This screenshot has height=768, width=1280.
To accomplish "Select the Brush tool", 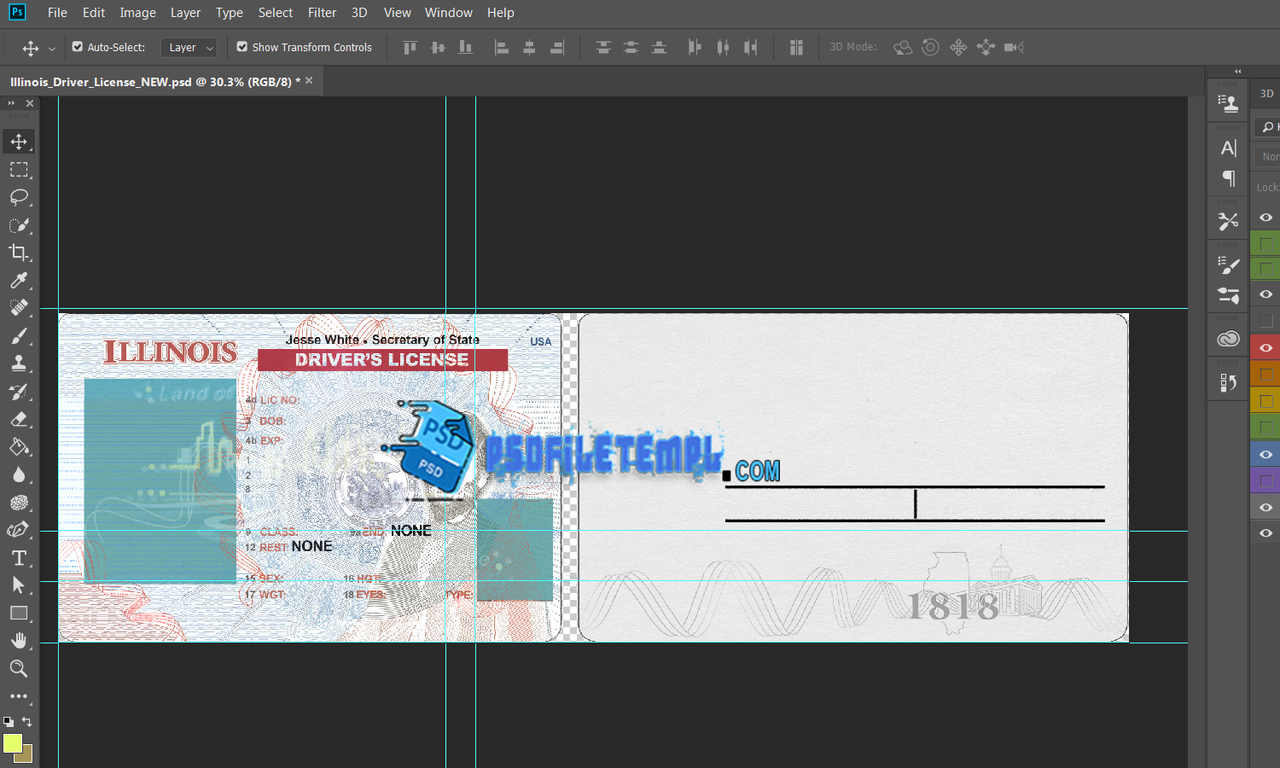I will click(19, 336).
